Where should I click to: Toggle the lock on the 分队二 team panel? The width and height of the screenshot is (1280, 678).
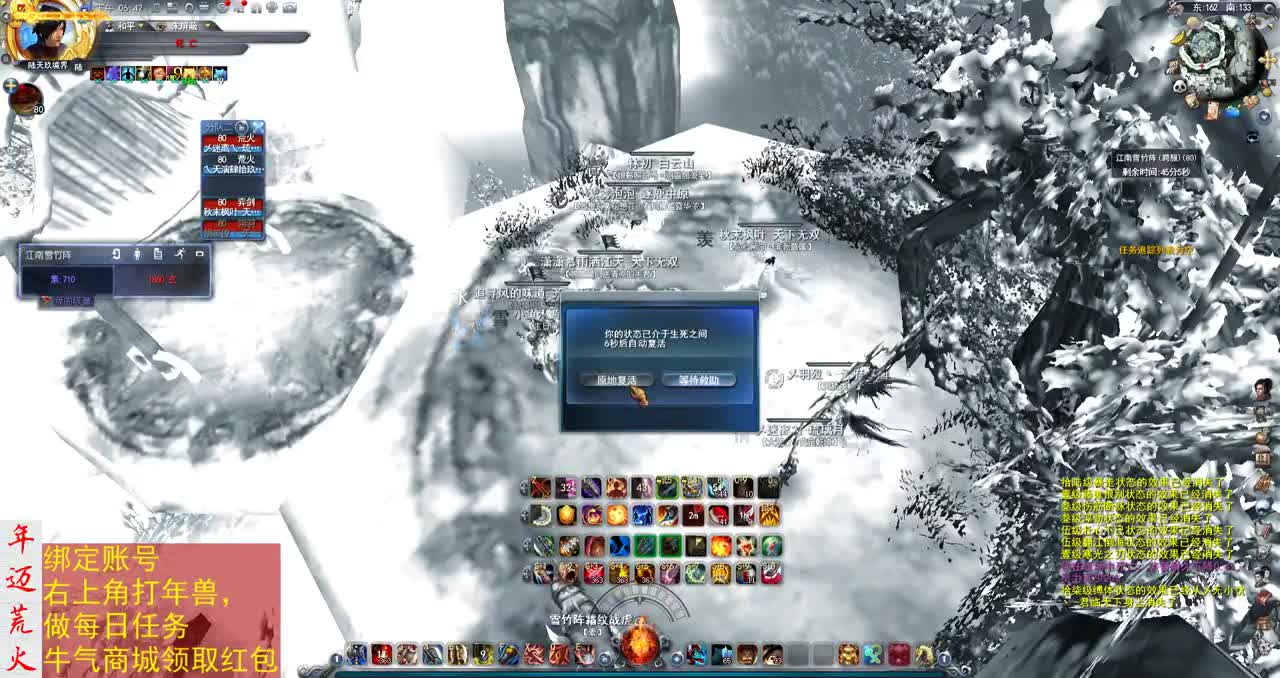point(244,127)
